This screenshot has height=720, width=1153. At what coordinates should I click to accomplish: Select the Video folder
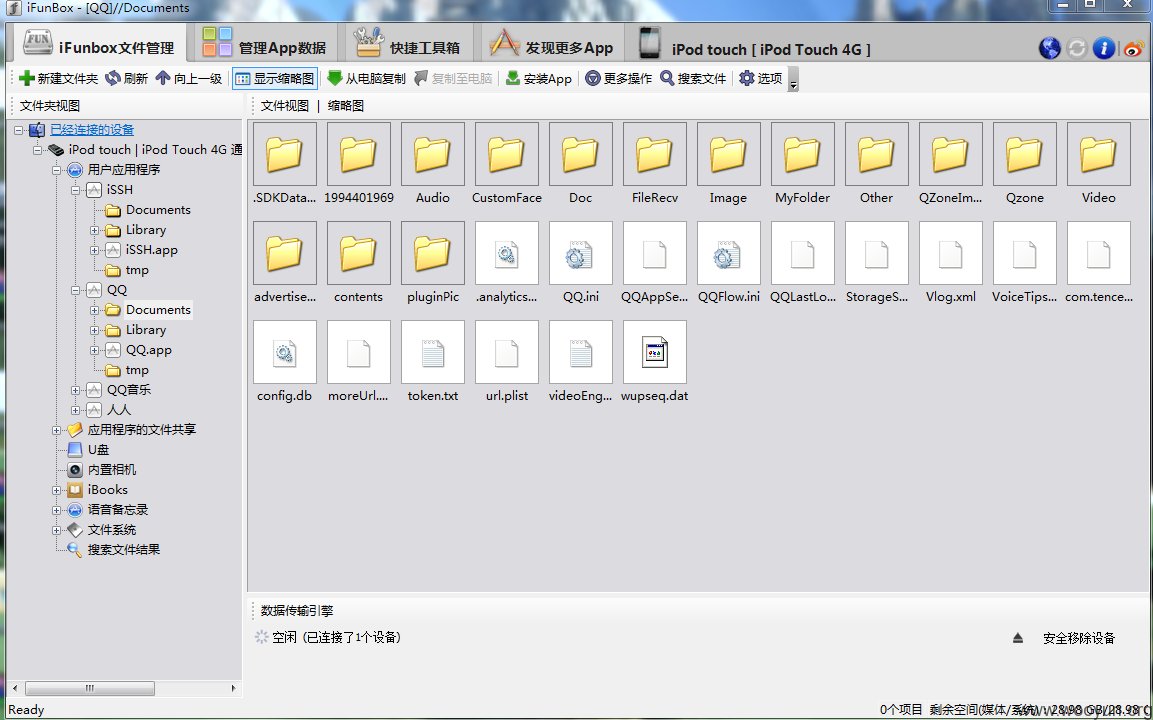1099,163
